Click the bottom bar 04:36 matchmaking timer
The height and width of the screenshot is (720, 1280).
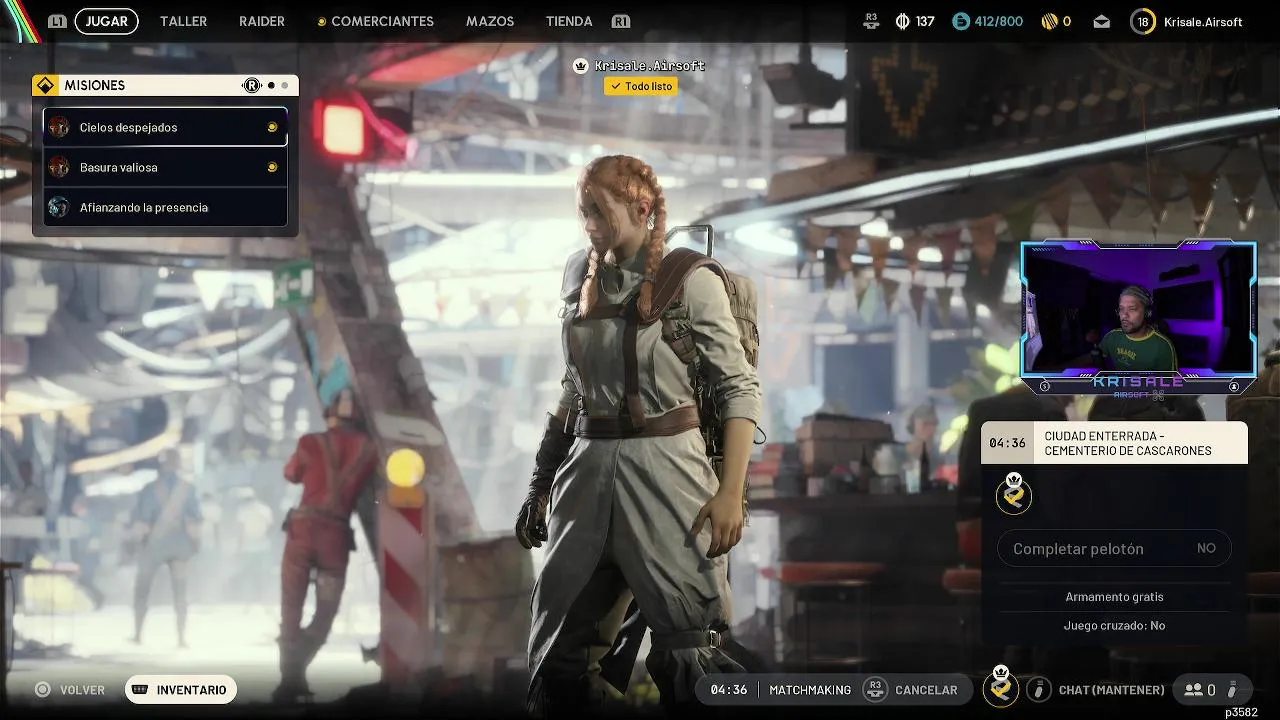(729, 689)
